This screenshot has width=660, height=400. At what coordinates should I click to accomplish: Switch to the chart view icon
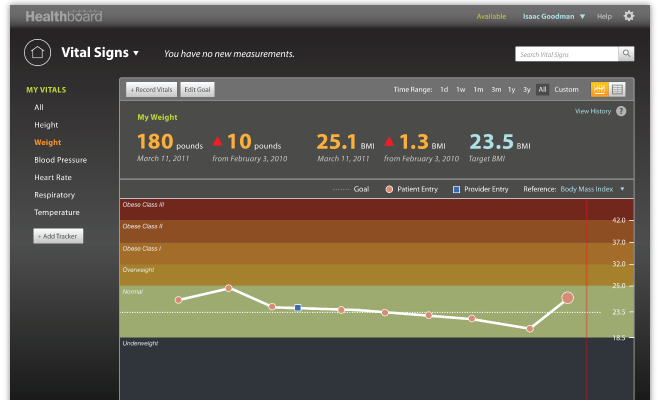[600, 90]
